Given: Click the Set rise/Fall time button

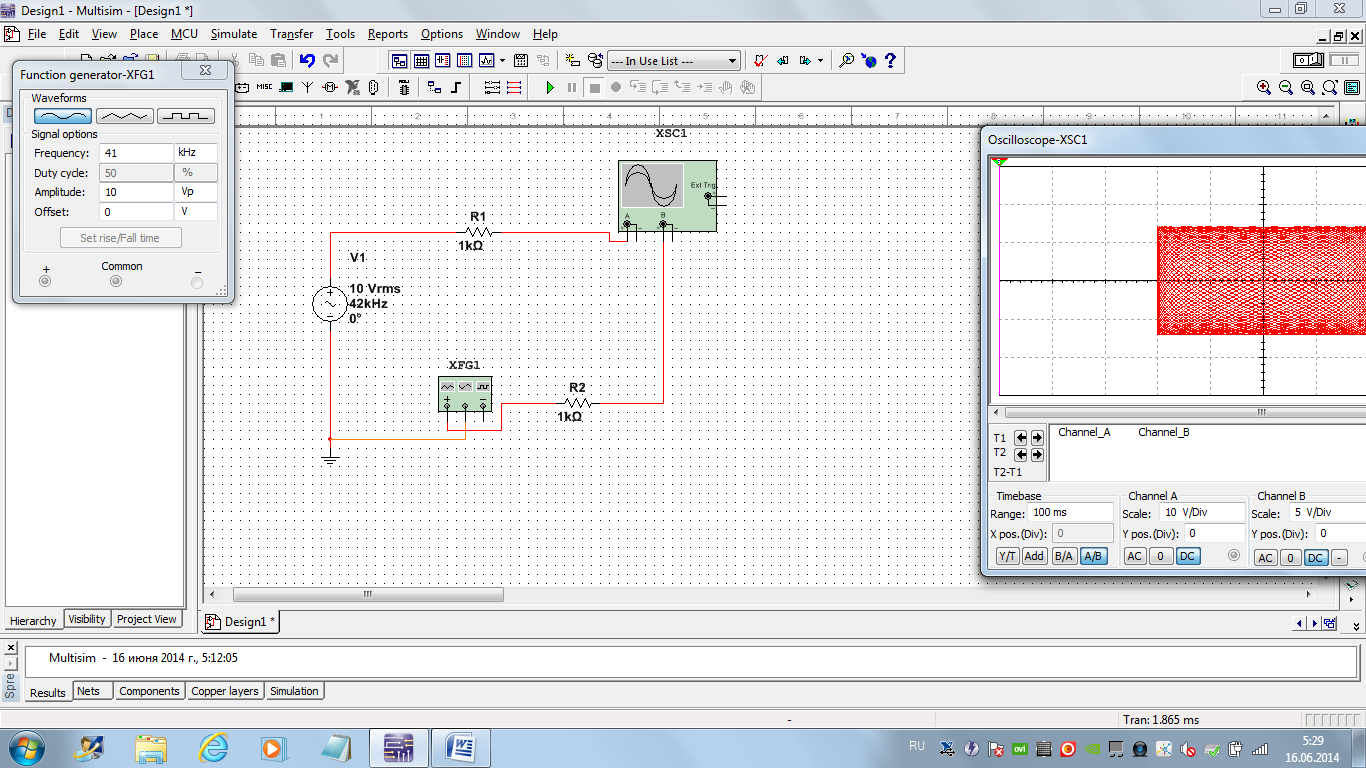Looking at the screenshot, I should click(119, 238).
